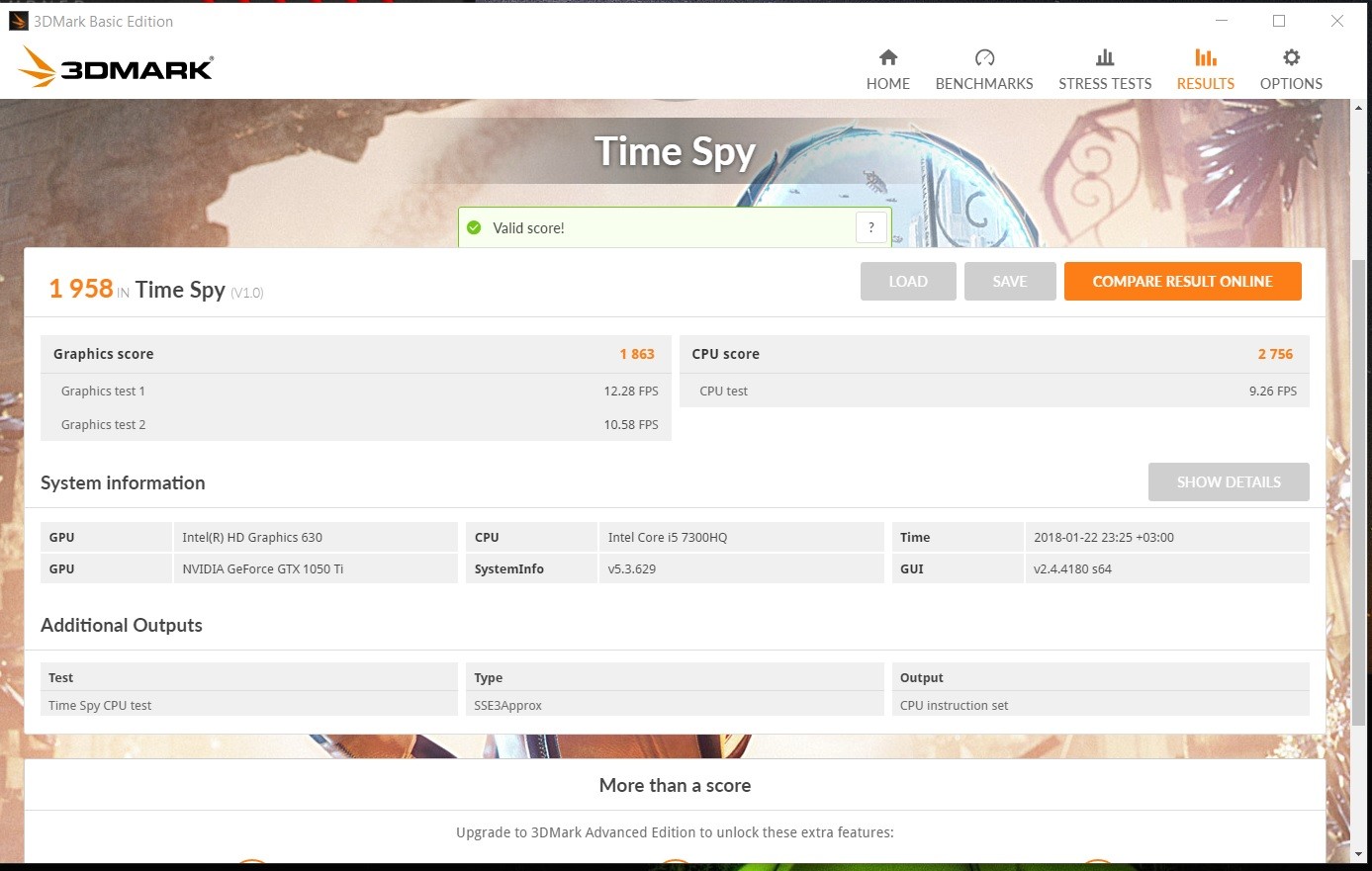
Task: Select the HOME menu label
Action: click(888, 84)
